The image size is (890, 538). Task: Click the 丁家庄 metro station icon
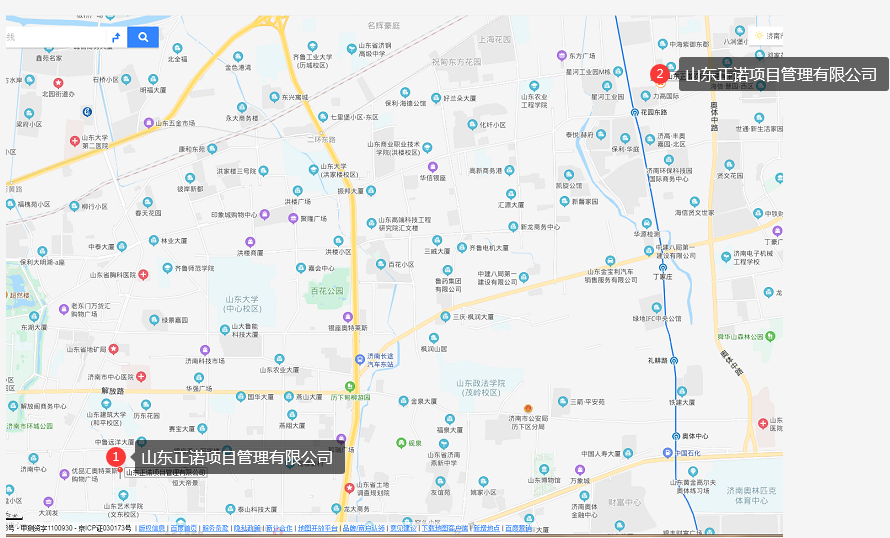click(662, 267)
